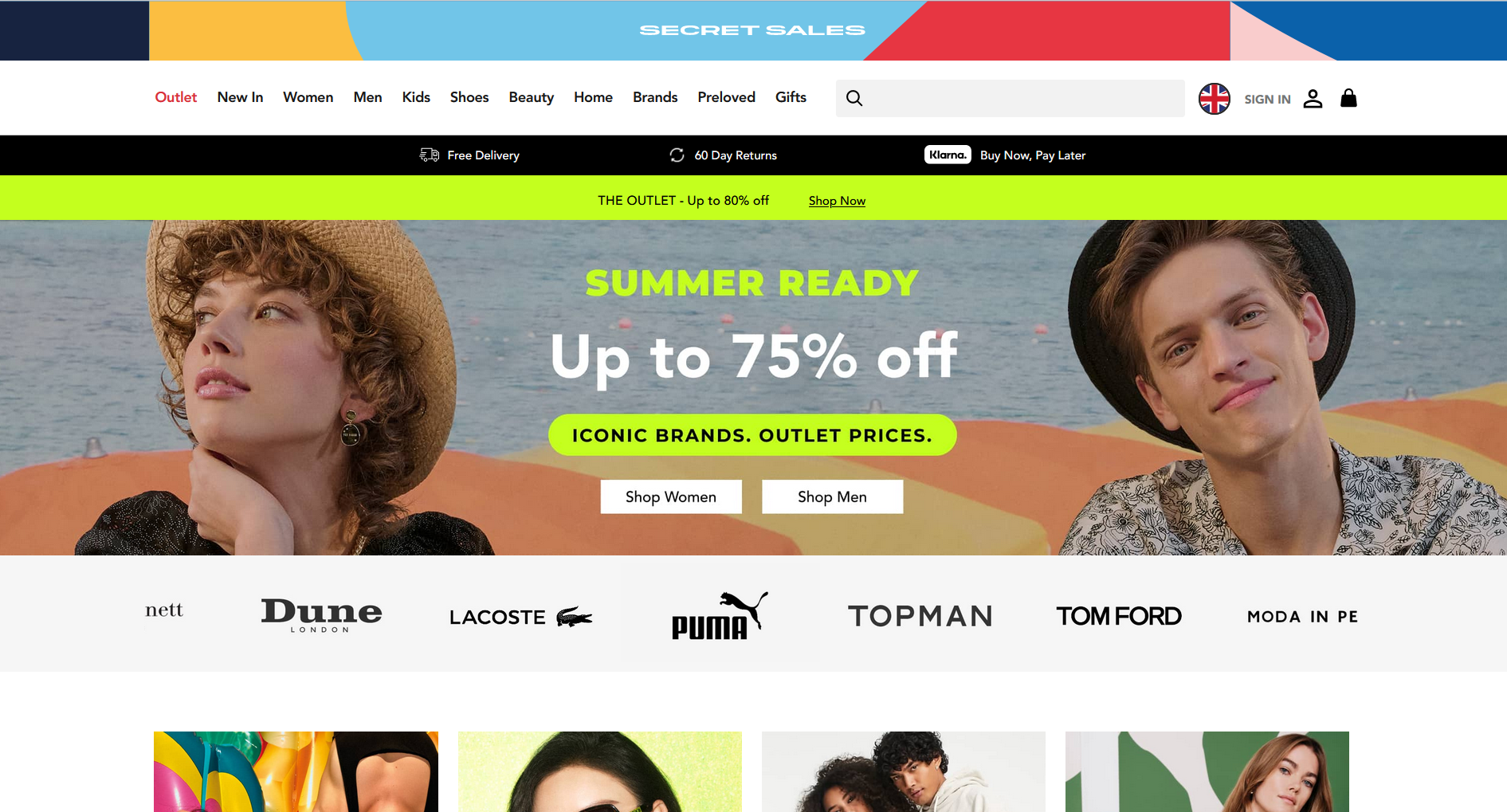
Task: Click the SIGN IN link
Action: (1267, 100)
